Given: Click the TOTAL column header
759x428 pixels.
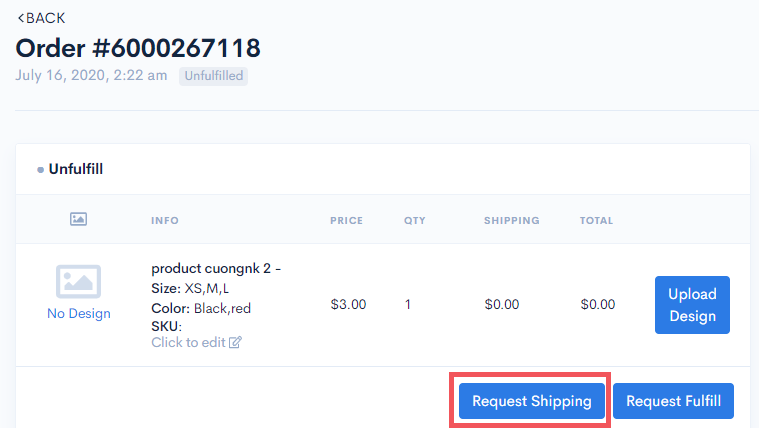Looking at the screenshot, I should pyautogui.click(x=596, y=220).
